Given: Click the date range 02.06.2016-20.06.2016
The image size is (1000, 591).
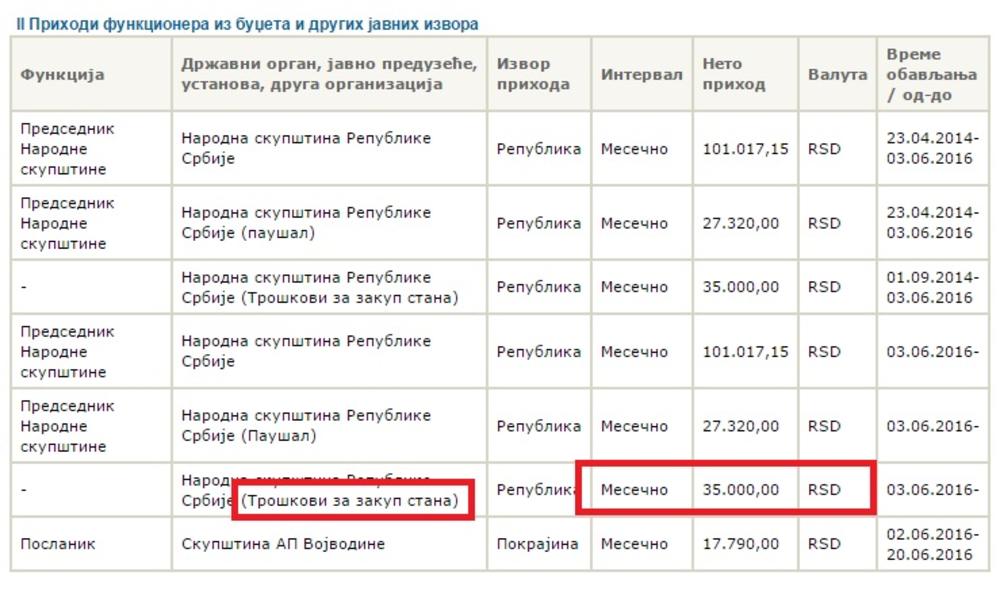Looking at the screenshot, I should click(x=929, y=544).
